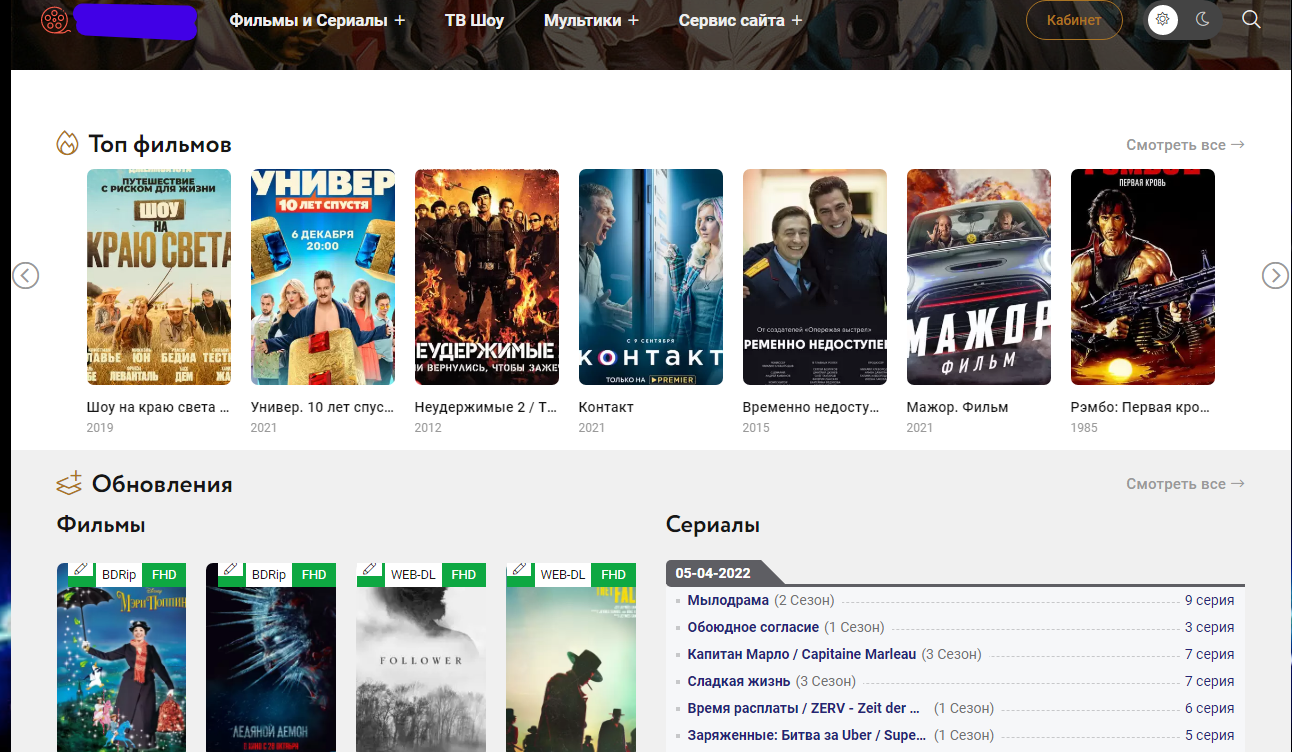Screen dimensions: 1292x752
Task: Click the 'Обновления' section heading
Action: click(x=162, y=485)
